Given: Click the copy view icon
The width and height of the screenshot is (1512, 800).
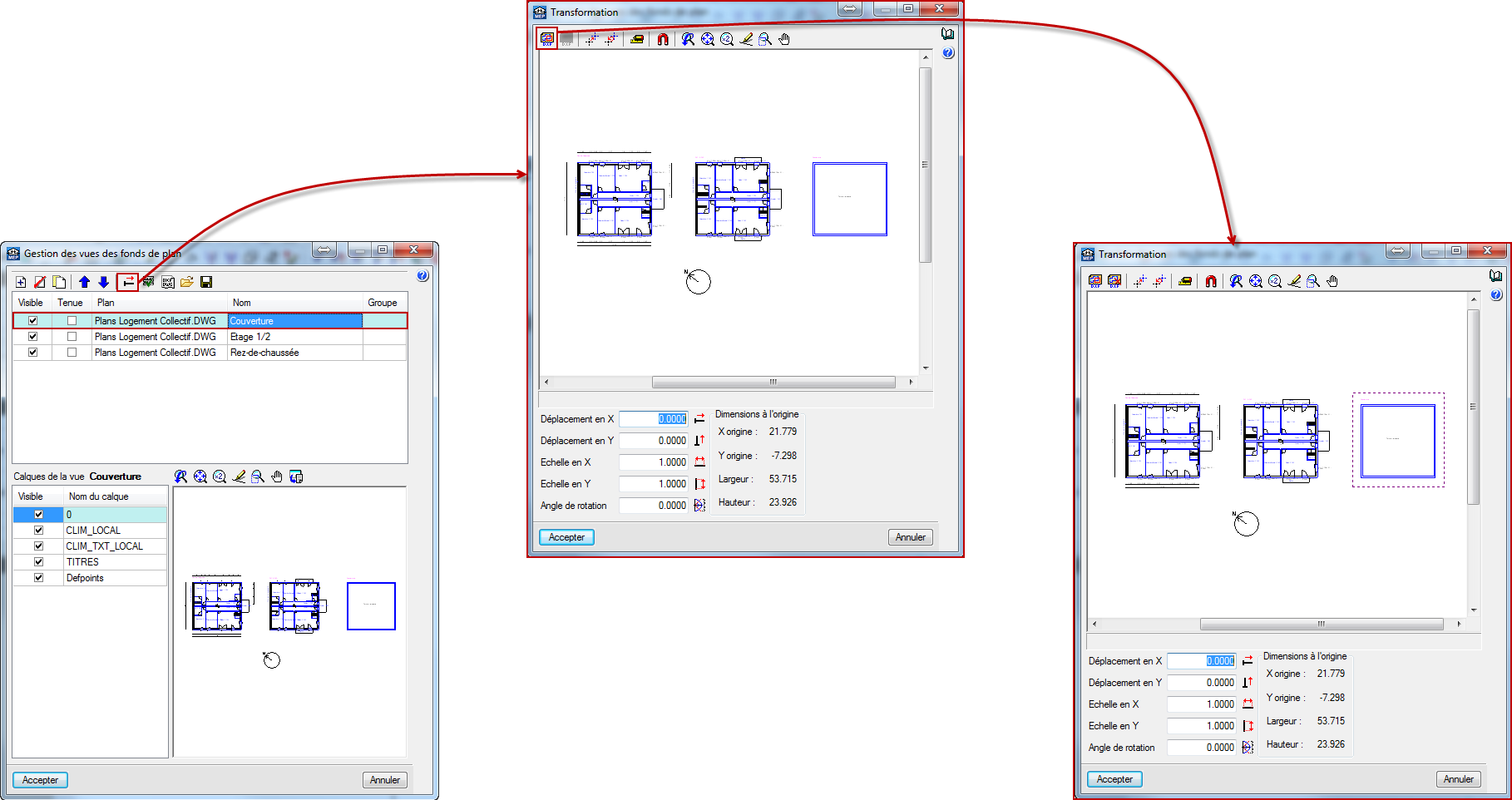Looking at the screenshot, I should (59, 282).
